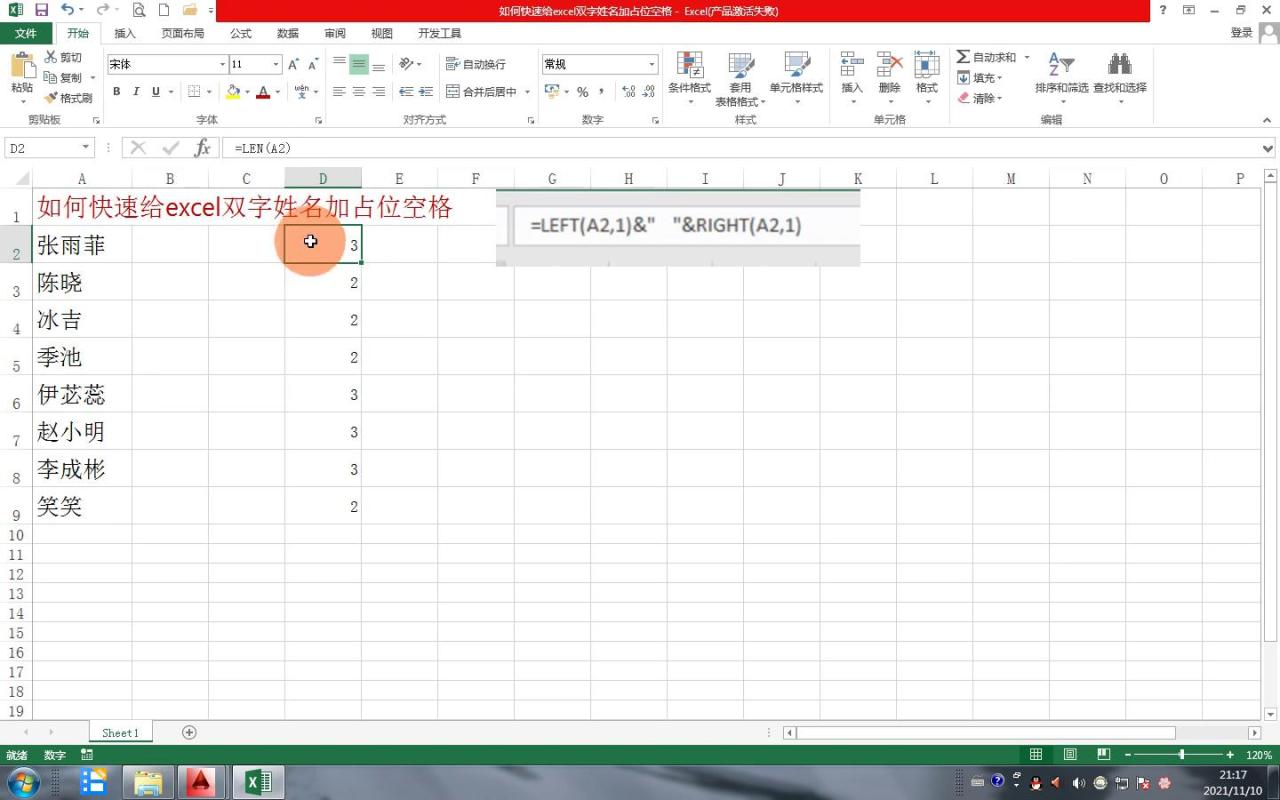This screenshot has height=800, width=1280.
Task: Open the font size 11 dropdown
Action: click(x=276, y=64)
